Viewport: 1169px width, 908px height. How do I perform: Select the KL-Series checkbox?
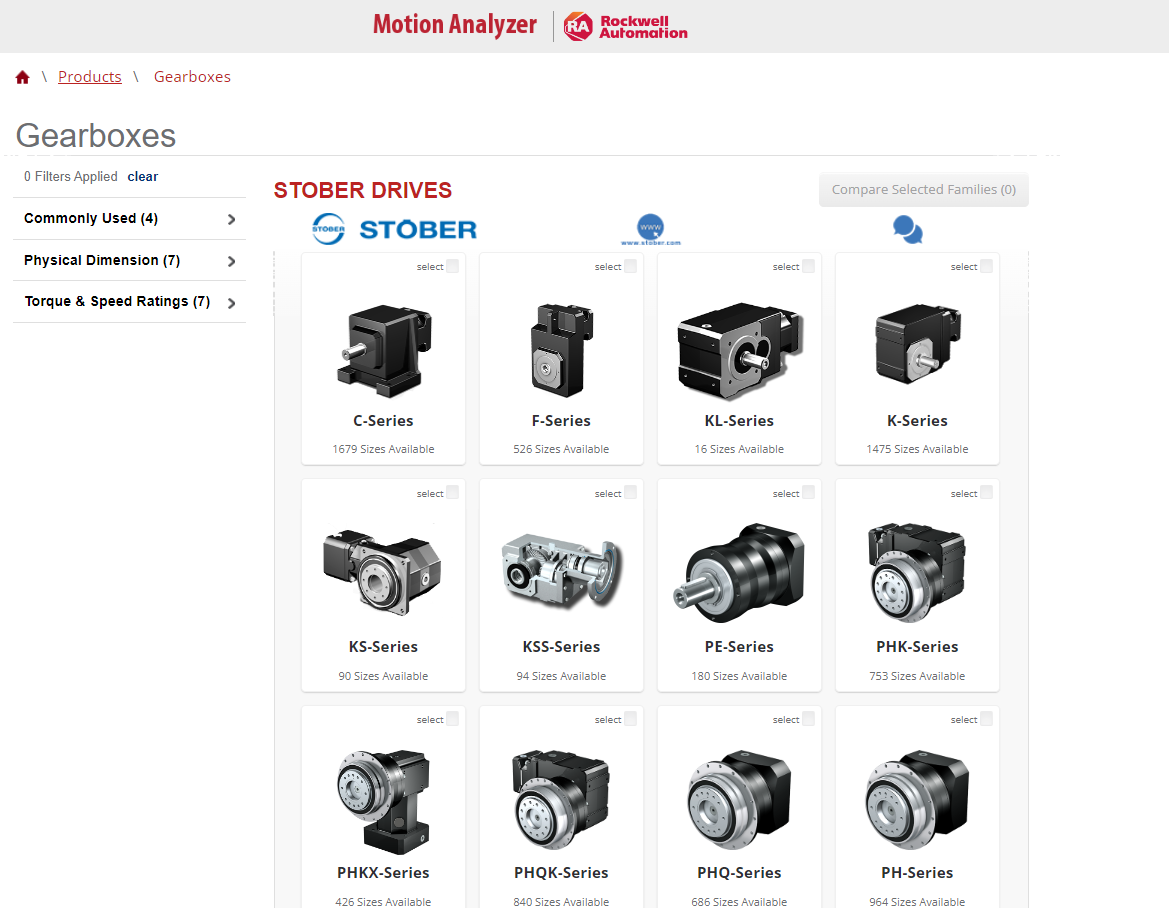click(806, 265)
